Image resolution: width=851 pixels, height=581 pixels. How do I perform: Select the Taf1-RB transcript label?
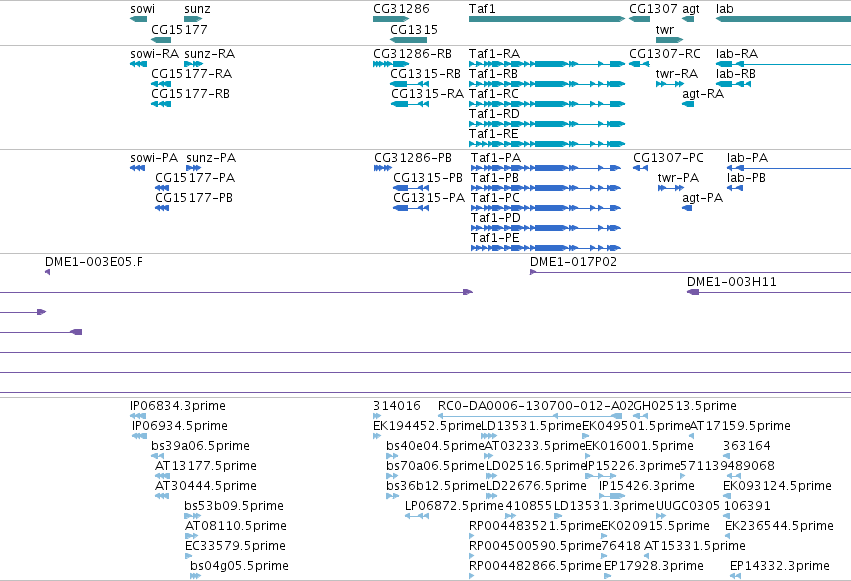493,74
